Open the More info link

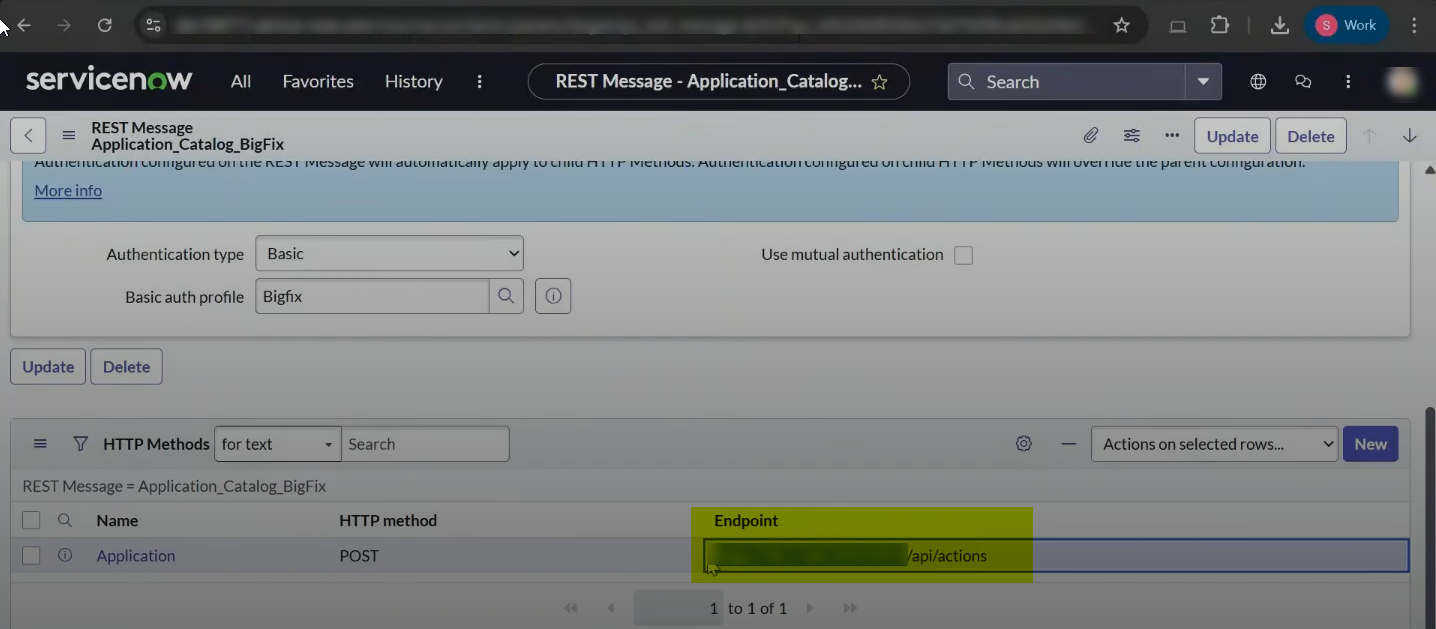point(68,190)
